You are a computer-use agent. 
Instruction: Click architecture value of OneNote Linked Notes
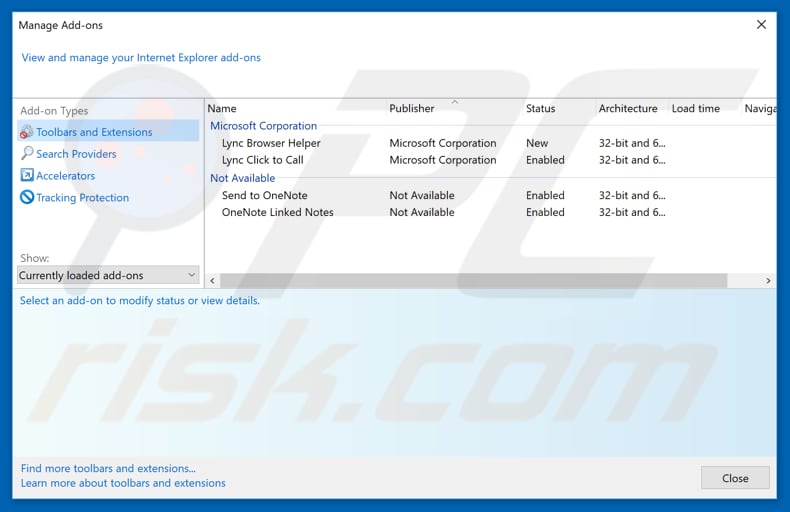click(x=632, y=212)
